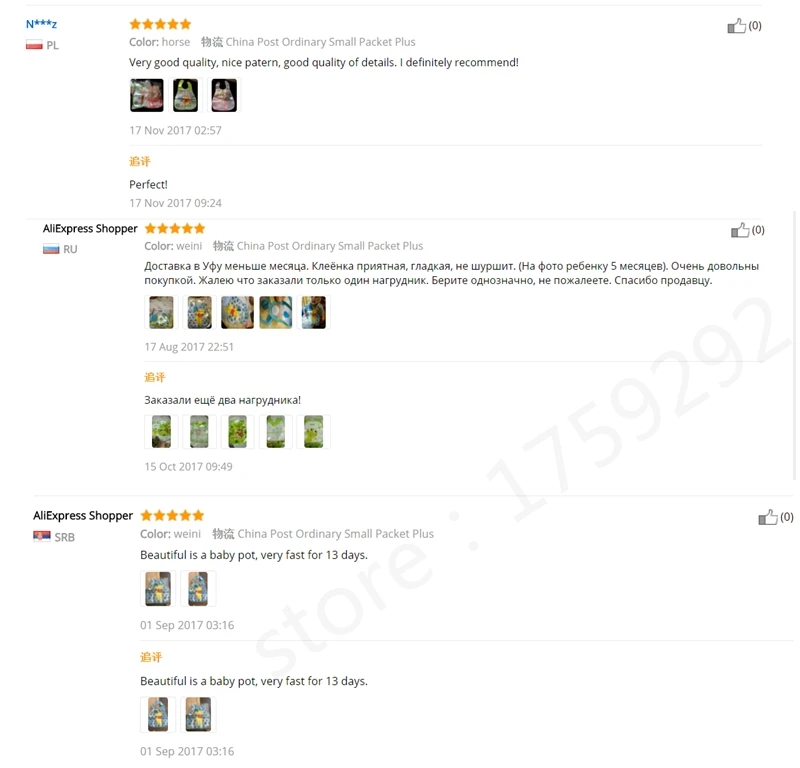Viewport: 800px width, 768px height.
Task: Click the Serbian flag icon next to SRB
Action: 42,536
